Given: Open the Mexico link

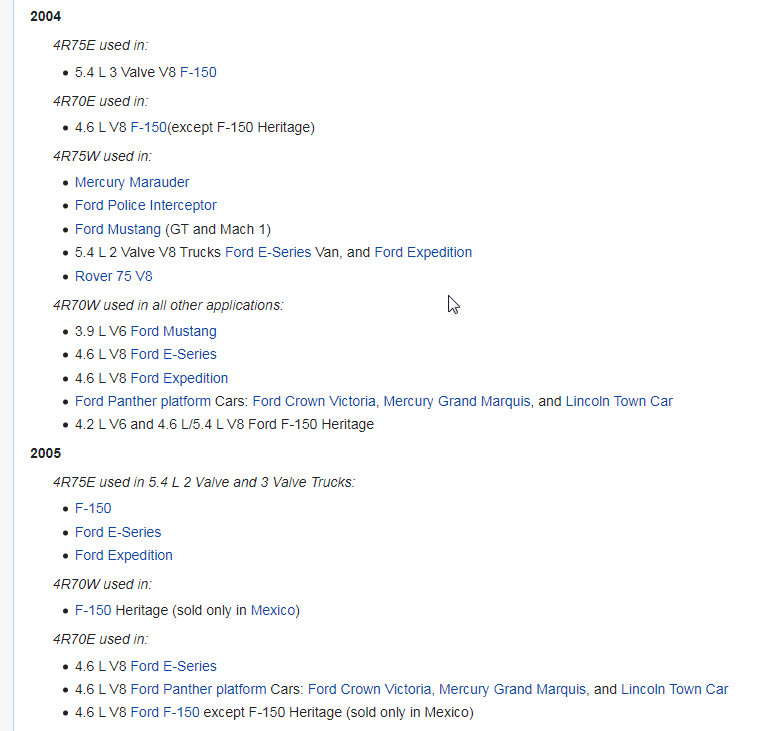Looking at the screenshot, I should pos(273,610).
